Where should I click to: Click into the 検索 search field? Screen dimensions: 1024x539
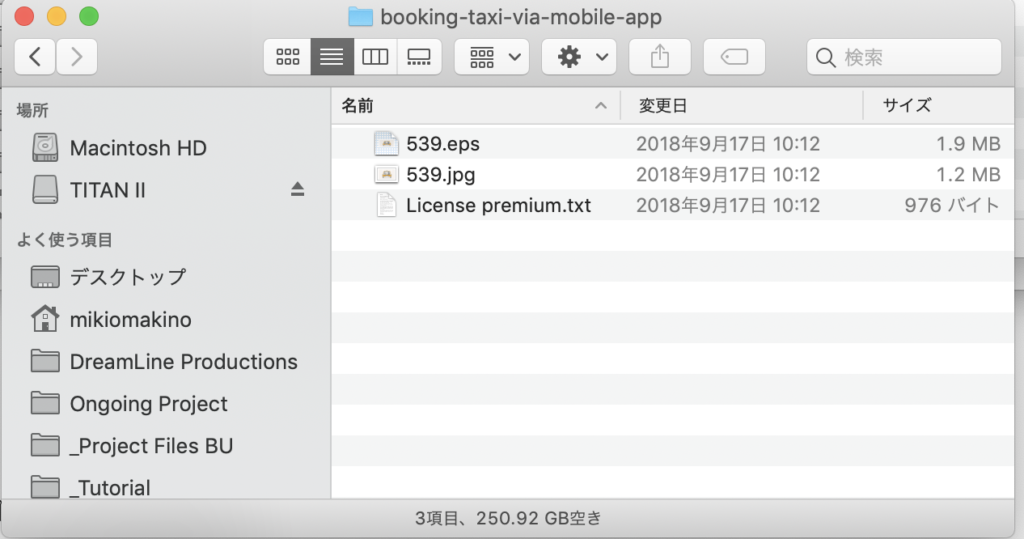904,57
